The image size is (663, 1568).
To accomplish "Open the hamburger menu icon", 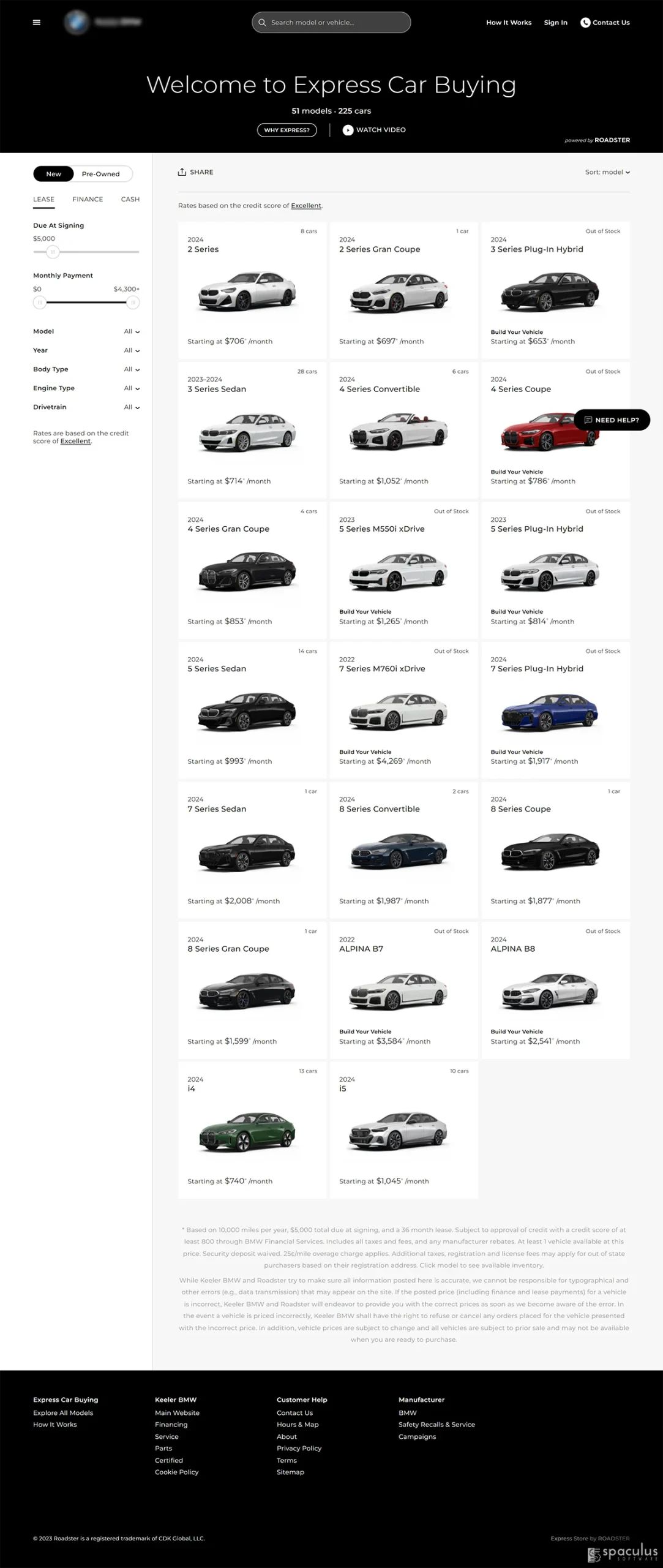I will 37,23.
